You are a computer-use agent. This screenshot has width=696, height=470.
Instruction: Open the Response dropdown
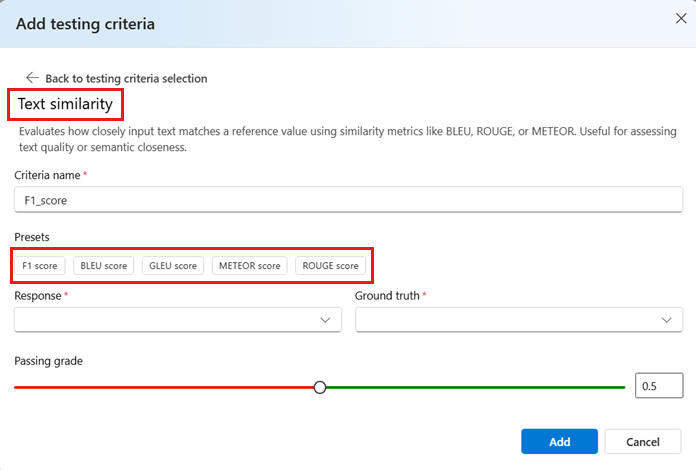coord(178,320)
